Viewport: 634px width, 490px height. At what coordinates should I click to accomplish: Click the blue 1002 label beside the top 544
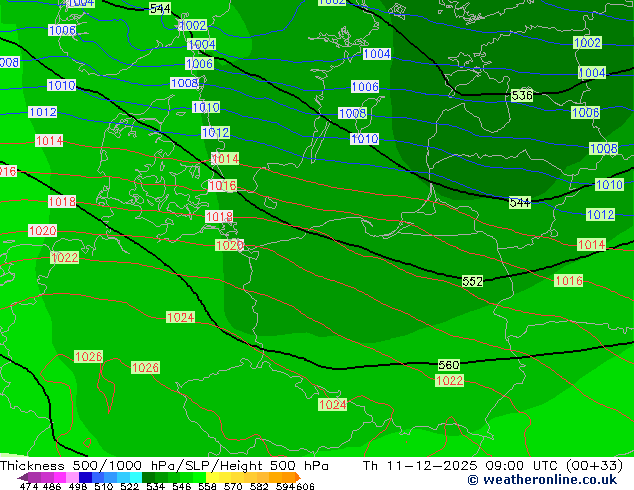pyautogui.click(x=192, y=25)
